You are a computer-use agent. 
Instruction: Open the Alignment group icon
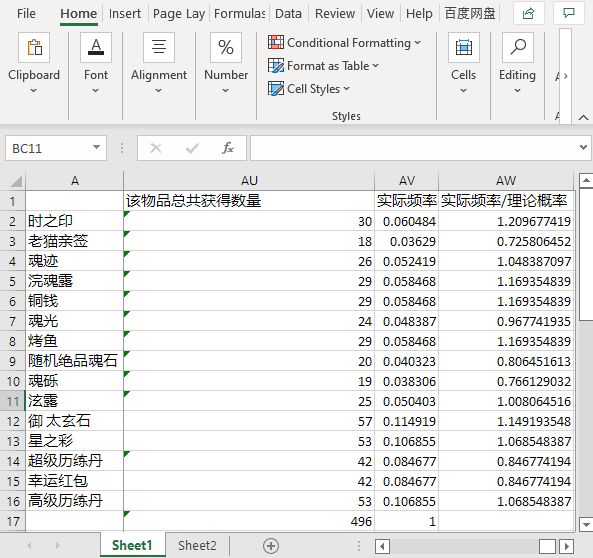coord(159,48)
